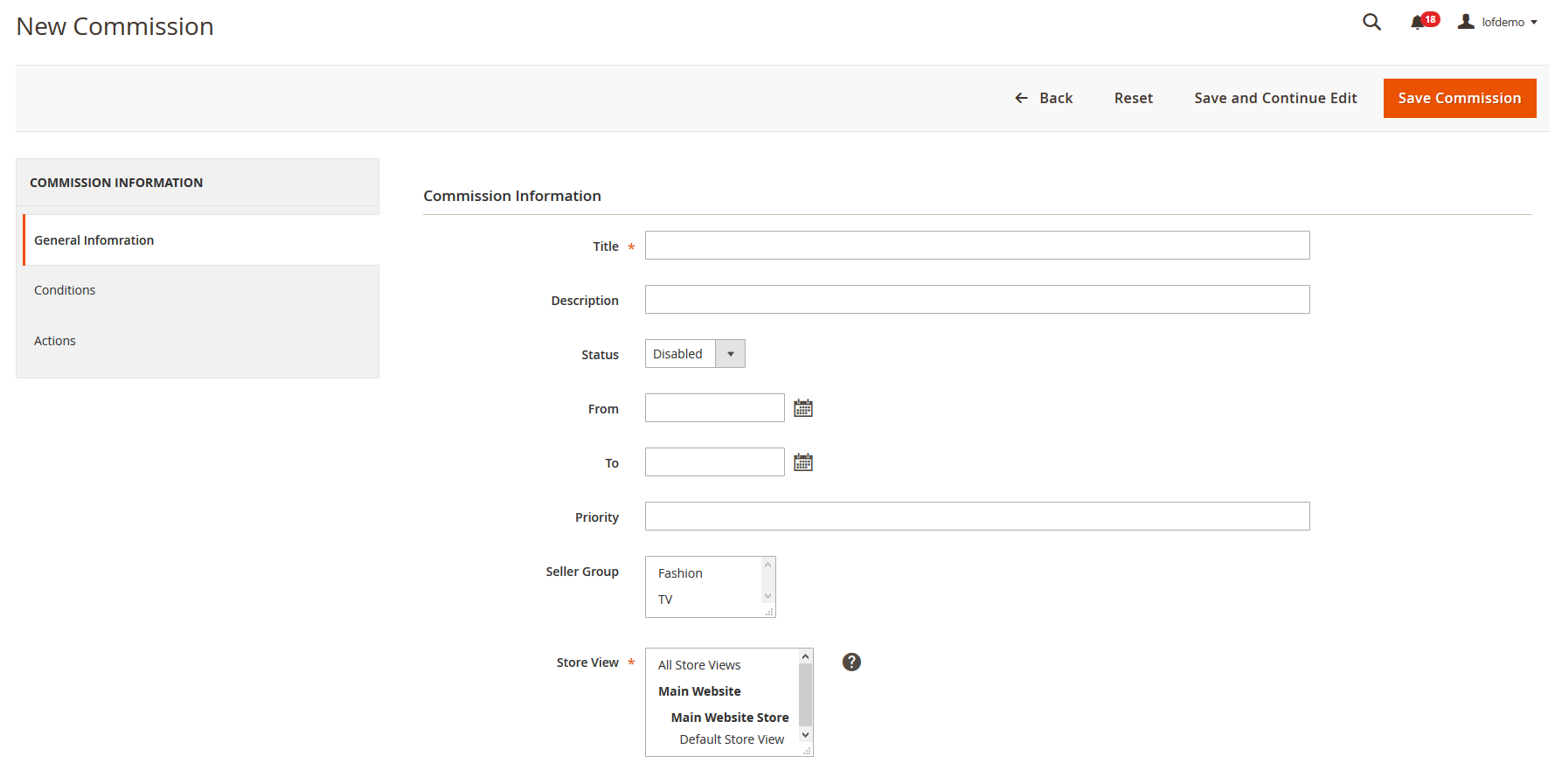Select Fashion in Seller Group list
The height and width of the screenshot is (784, 1562).
pos(680,573)
